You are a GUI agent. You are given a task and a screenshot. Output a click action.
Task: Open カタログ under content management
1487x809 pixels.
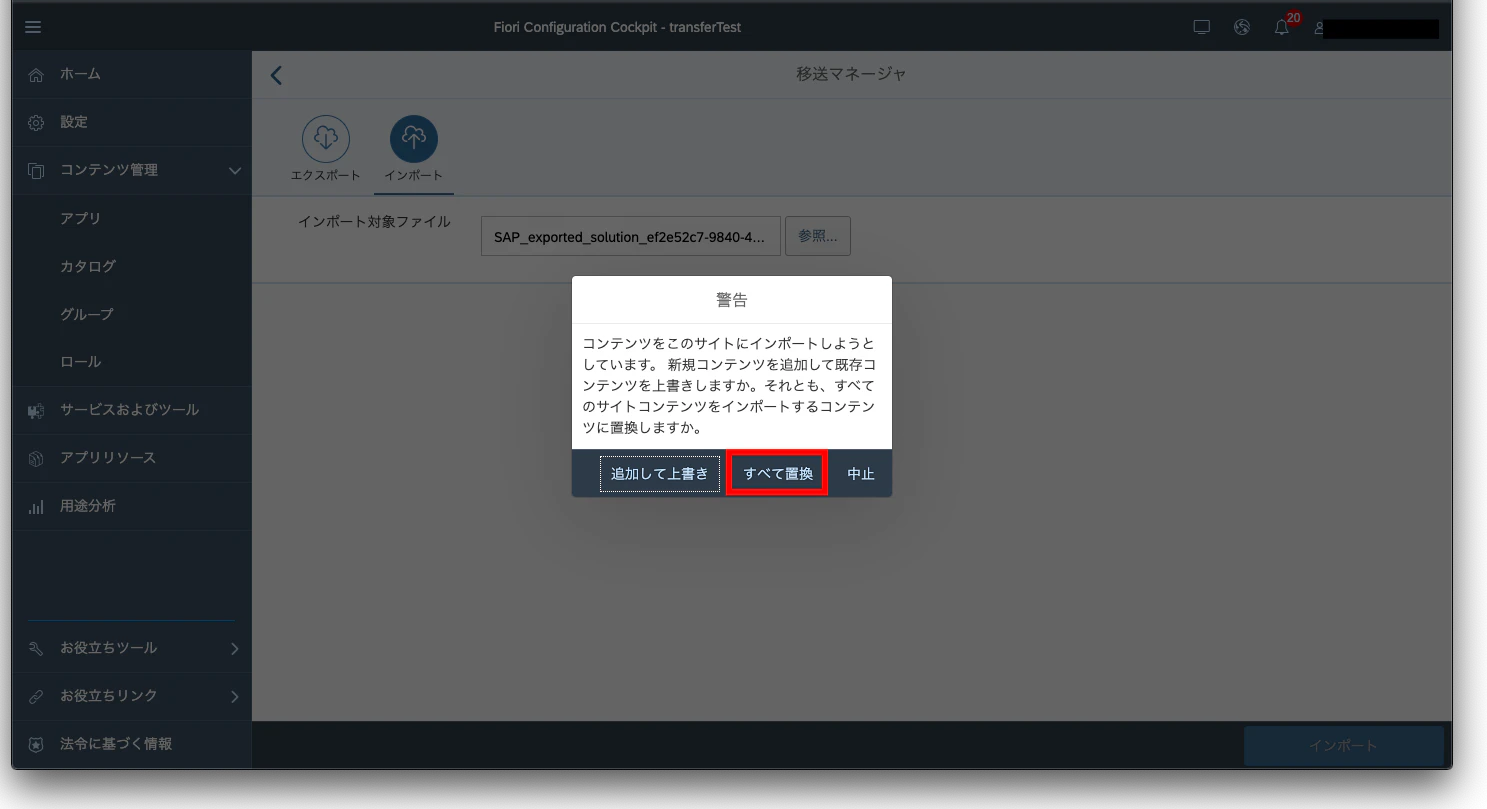[x=131, y=266]
